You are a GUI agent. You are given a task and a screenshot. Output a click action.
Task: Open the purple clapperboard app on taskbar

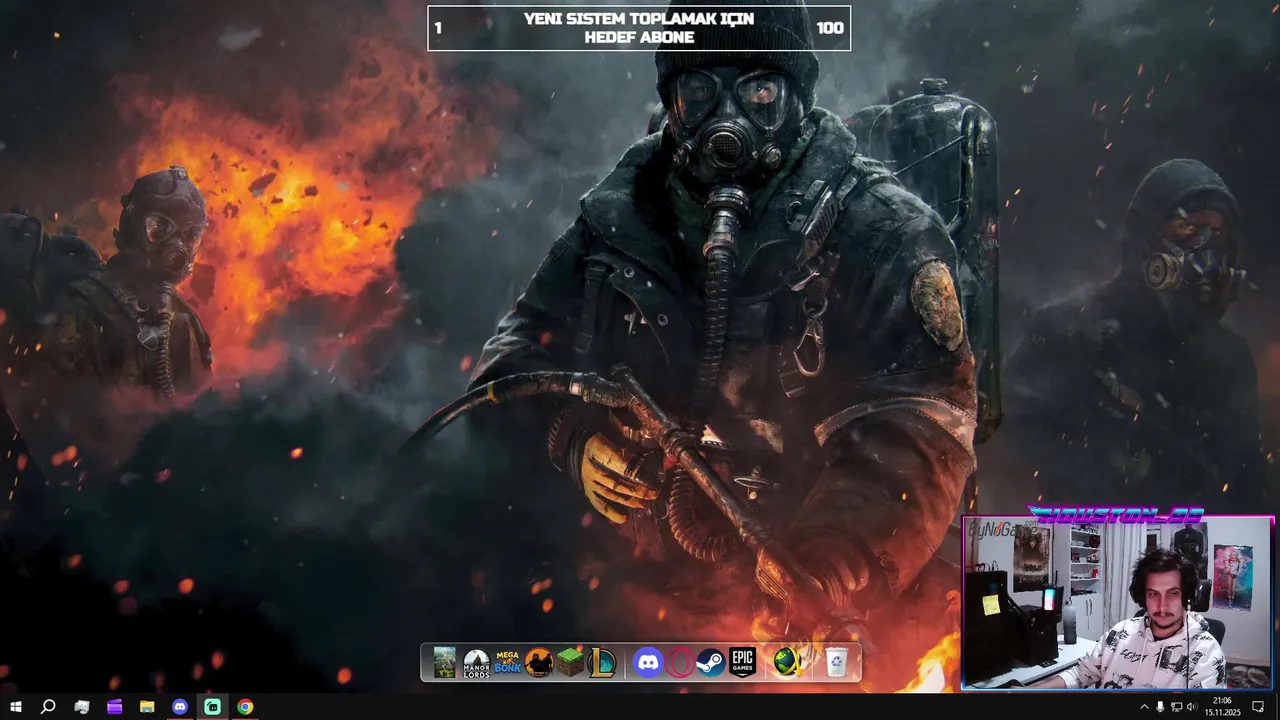pyautogui.click(x=115, y=707)
